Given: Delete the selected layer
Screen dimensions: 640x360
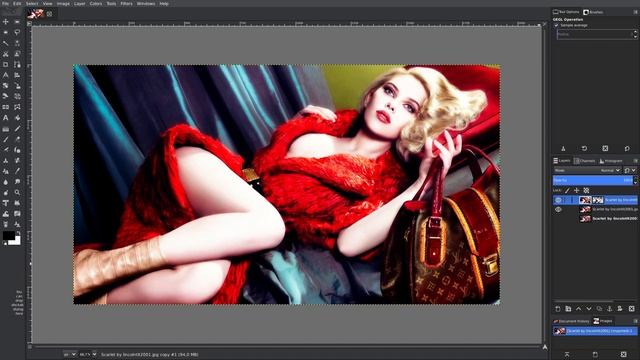Looking at the screenshot, I should click(631, 309).
